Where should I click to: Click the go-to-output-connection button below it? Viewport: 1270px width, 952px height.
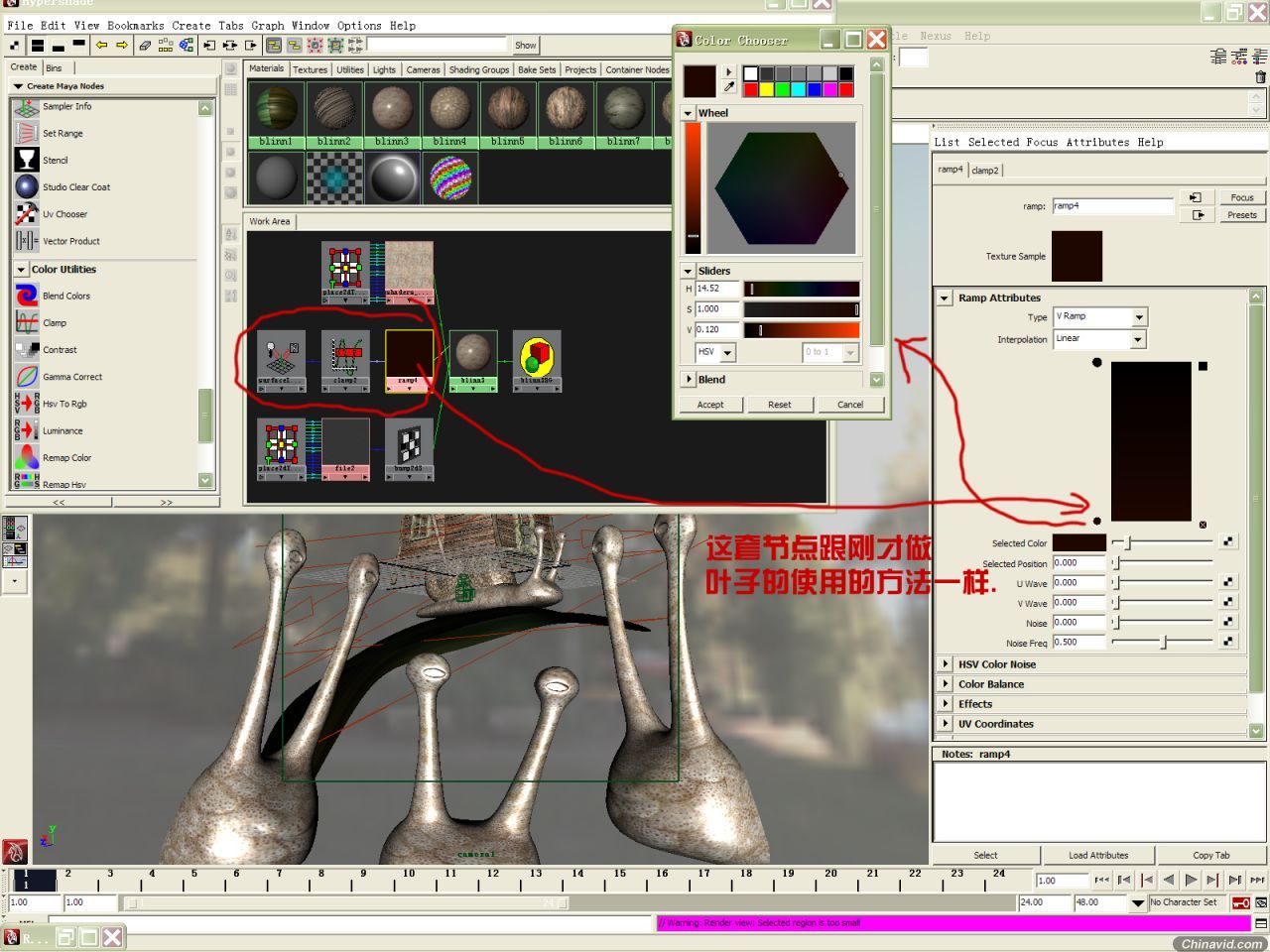click(x=1196, y=214)
